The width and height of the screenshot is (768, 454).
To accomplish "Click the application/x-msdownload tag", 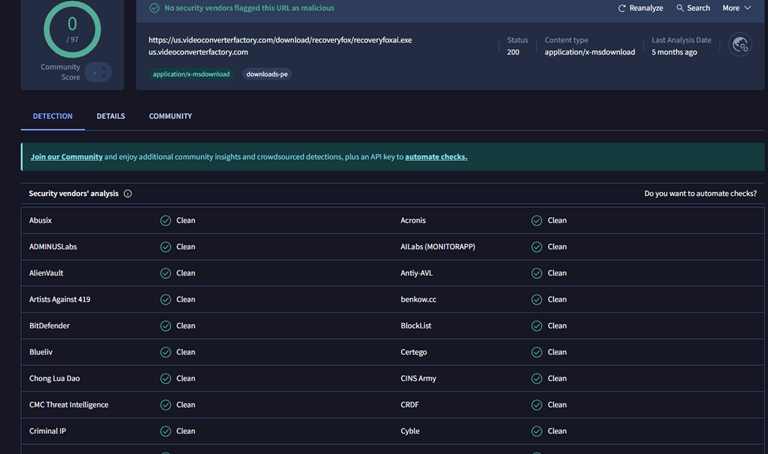I will point(191,74).
